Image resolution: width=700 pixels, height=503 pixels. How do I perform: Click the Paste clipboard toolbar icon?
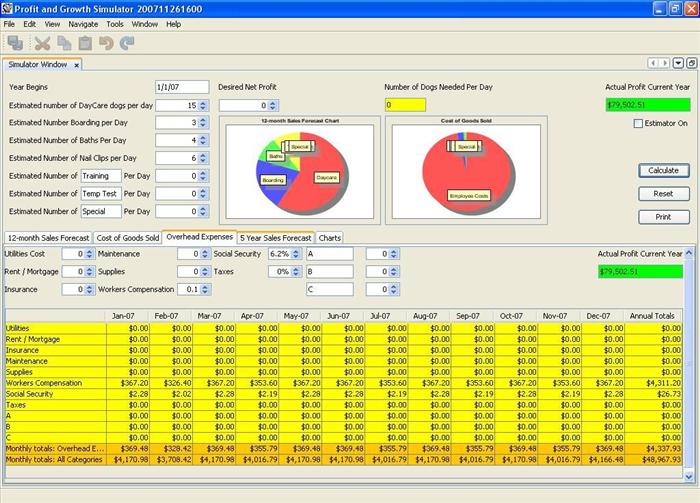[85, 43]
